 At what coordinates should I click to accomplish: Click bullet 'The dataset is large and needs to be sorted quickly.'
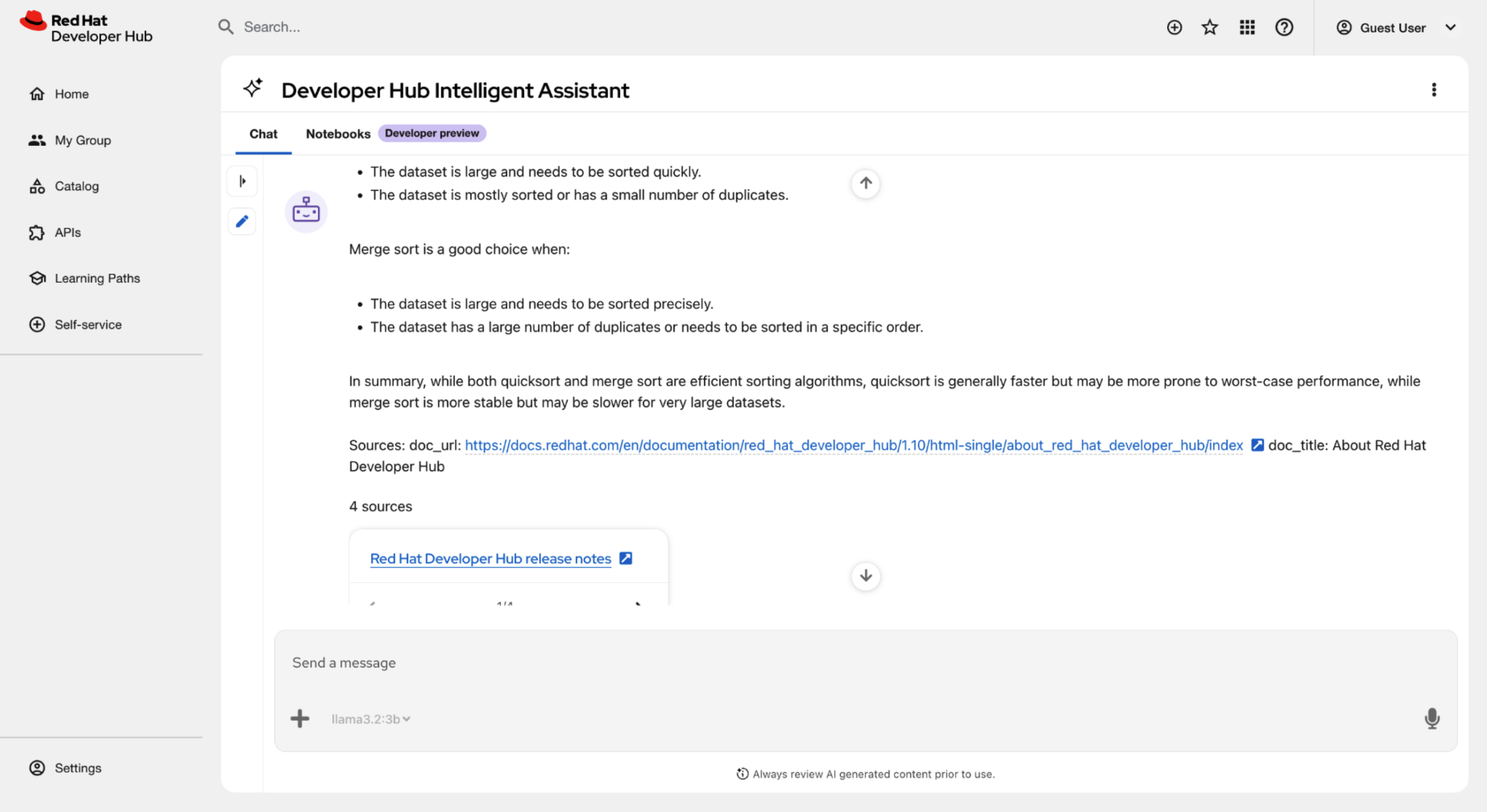point(535,172)
